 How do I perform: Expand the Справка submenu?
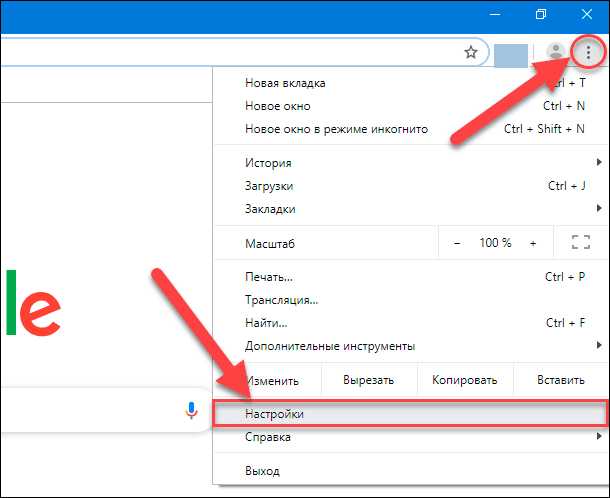pyautogui.click(x=411, y=437)
